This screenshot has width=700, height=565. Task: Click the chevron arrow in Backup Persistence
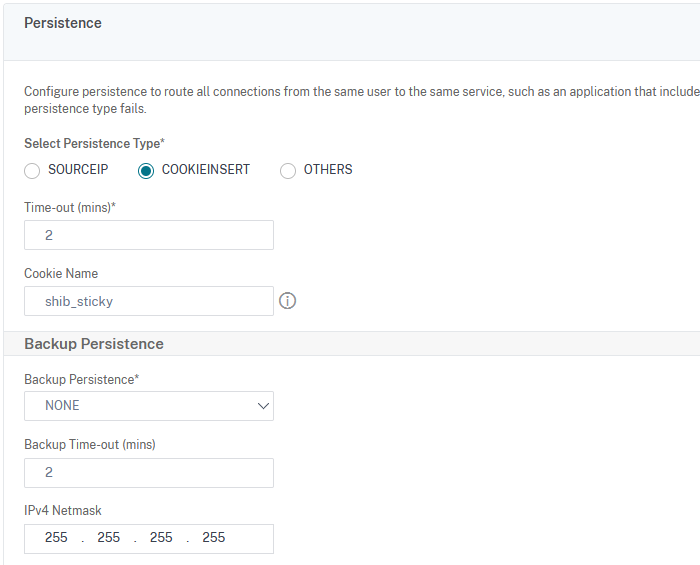click(x=263, y=406)
